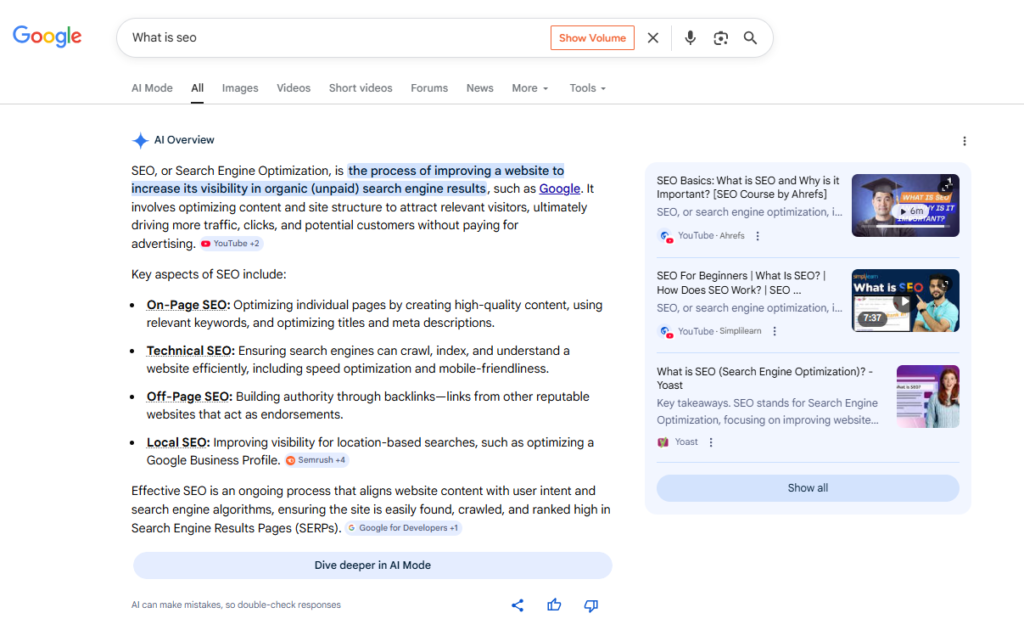The height and width of the screenshot is (630, 1024).
Task: Give thumbs down on the AI Overview
Action: point(590,605)
